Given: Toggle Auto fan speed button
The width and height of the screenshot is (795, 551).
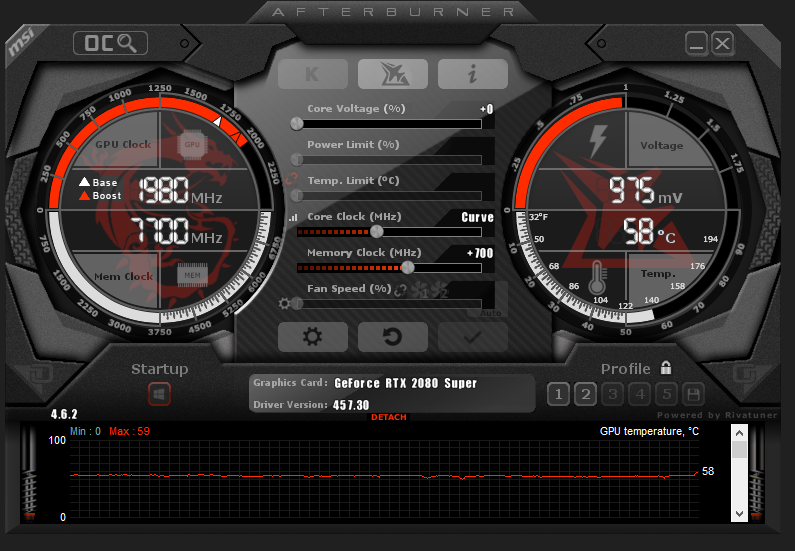Looking at the screenshot, I should click(490, 313).
